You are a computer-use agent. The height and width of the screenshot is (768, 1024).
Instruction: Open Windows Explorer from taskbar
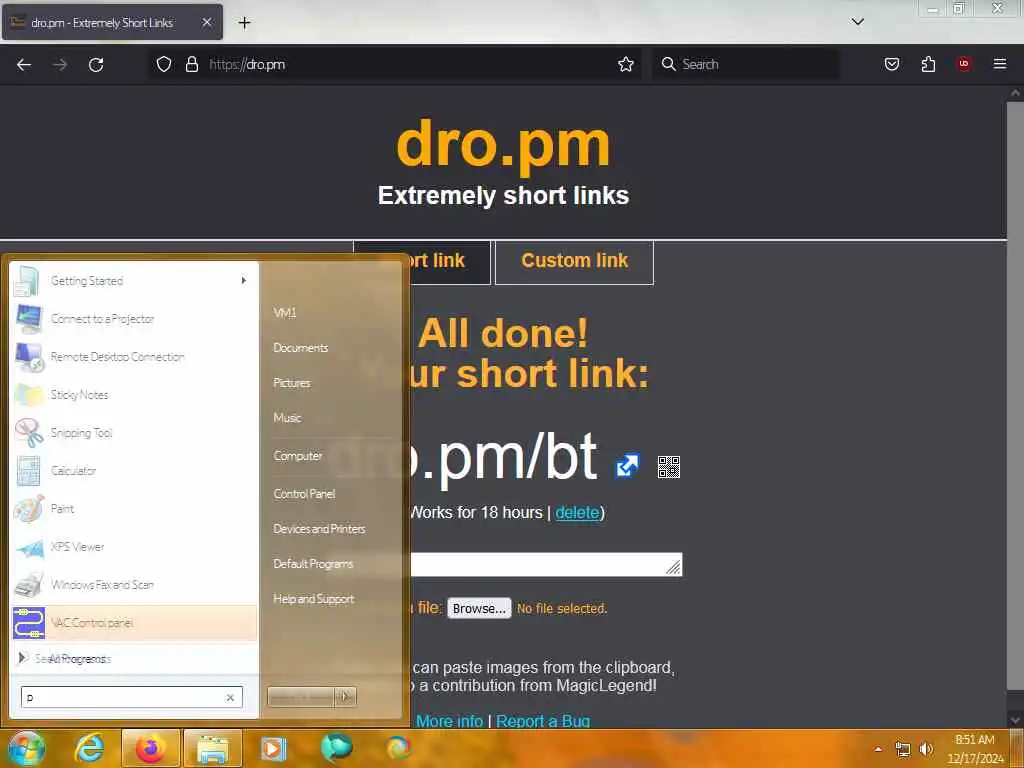coord(213,748)
